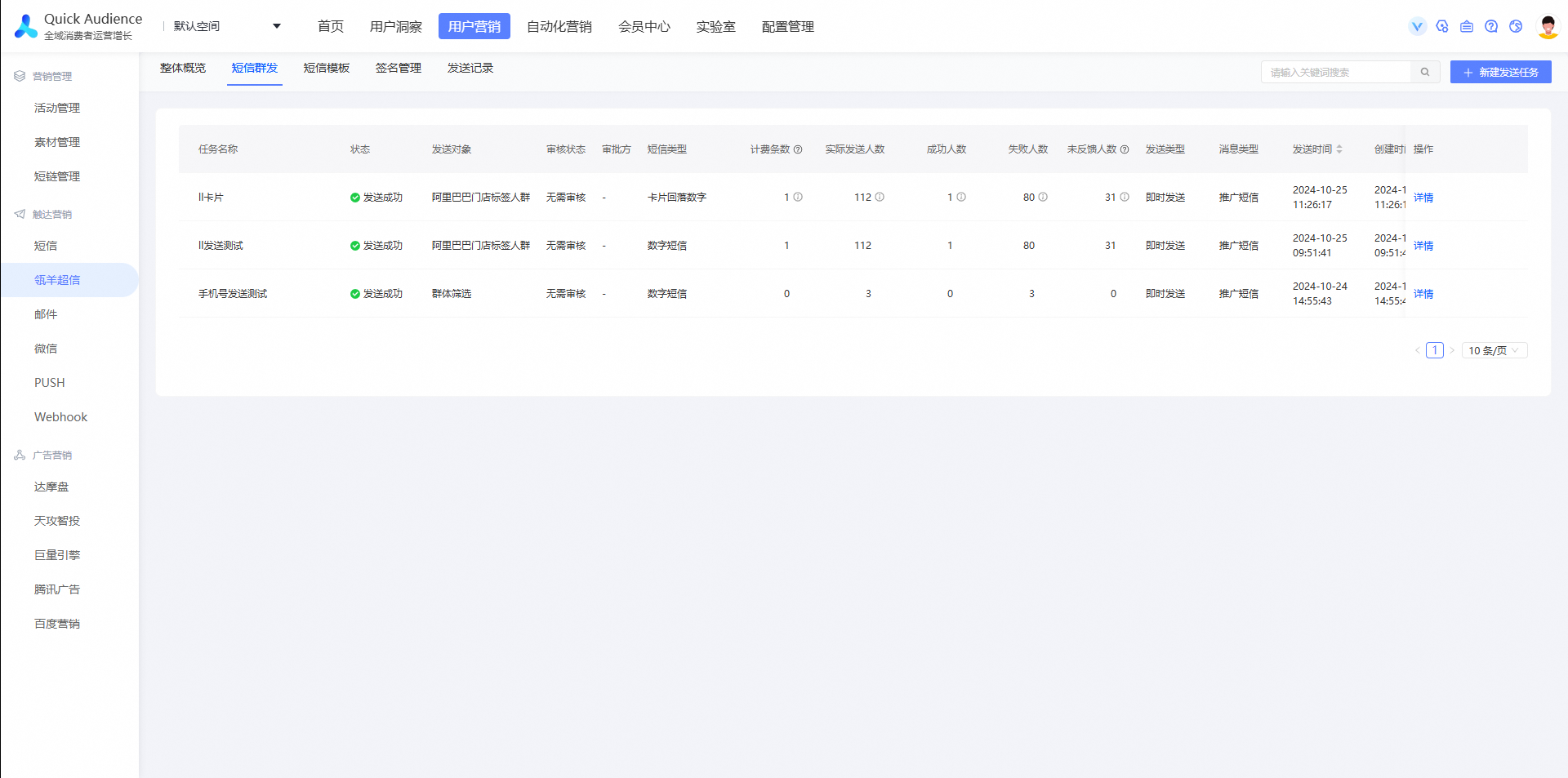Click info icon beside 31 in ll卡片 row
The width and height of the screenshot is (1568, 778).
point(1125,197)
